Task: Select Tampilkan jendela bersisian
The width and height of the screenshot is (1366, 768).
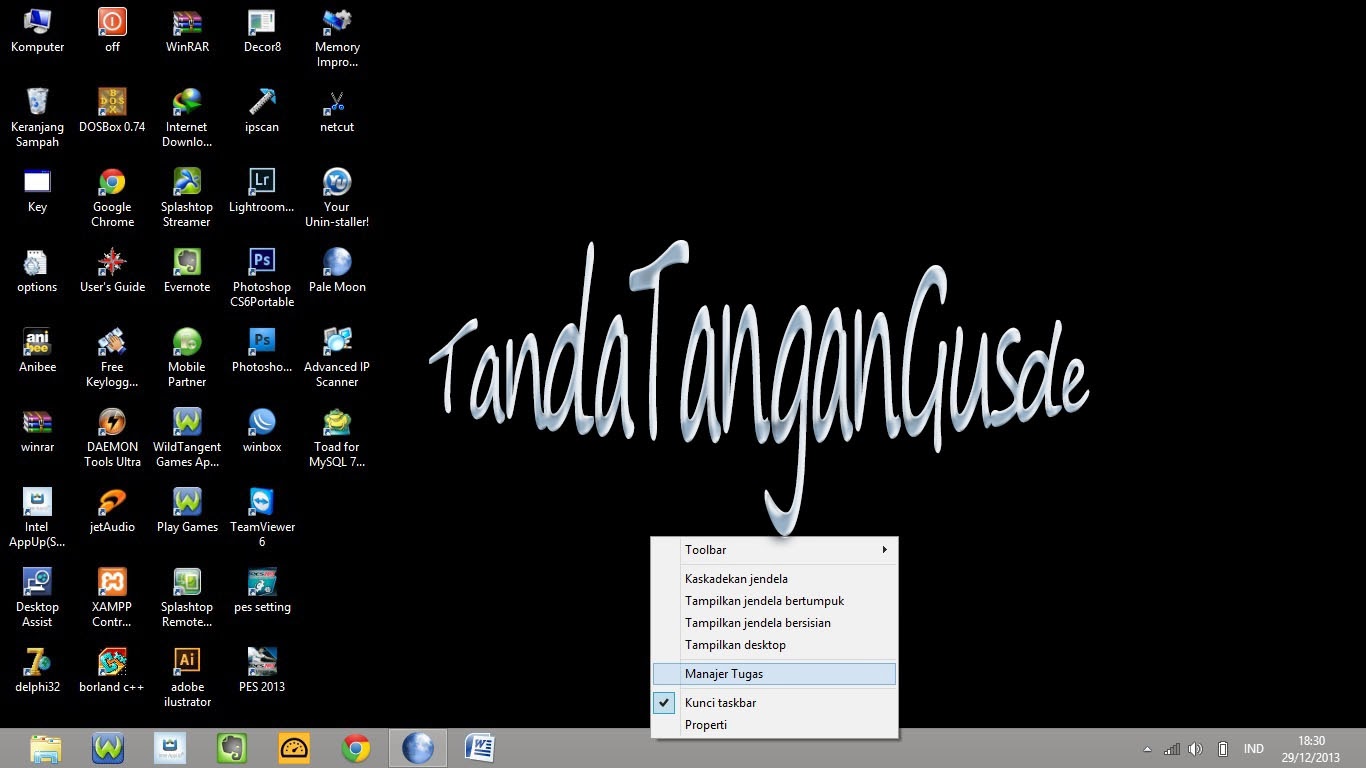Action: point(758,622)
